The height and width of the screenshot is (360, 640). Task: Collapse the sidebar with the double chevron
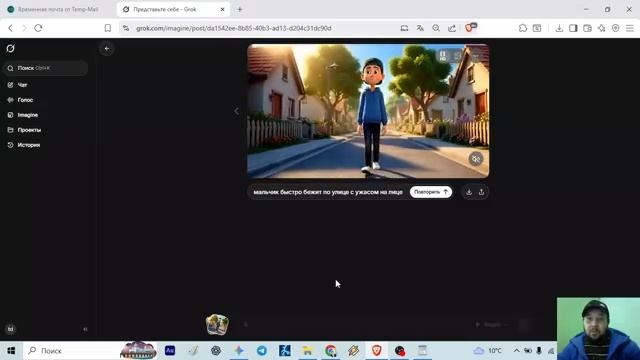coord(85,329)
